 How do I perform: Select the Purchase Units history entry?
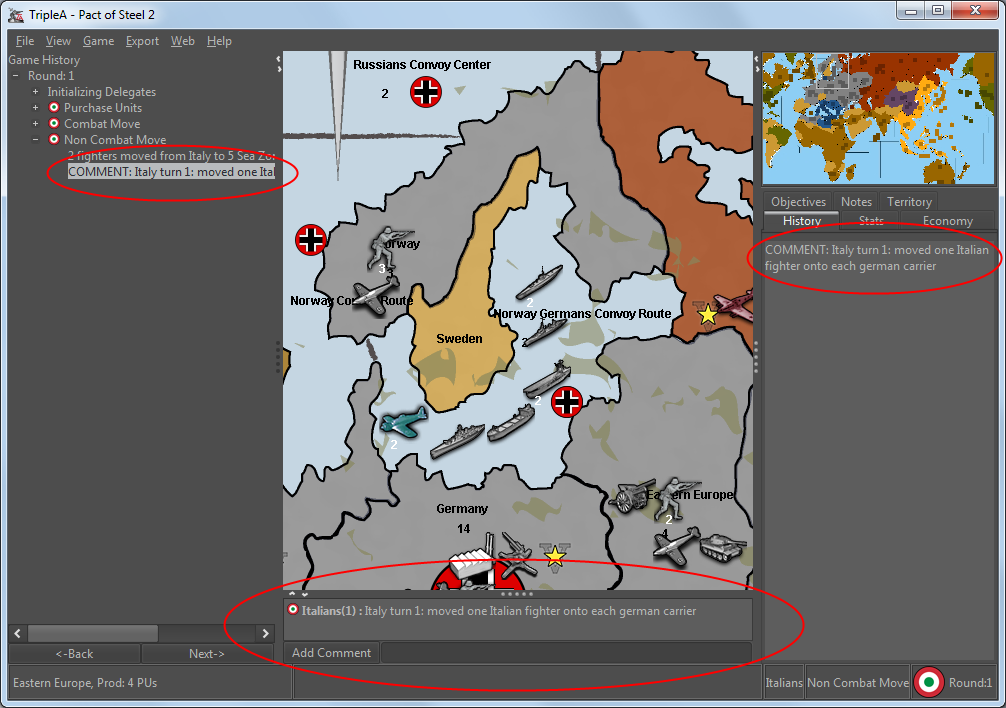[103, 108]
